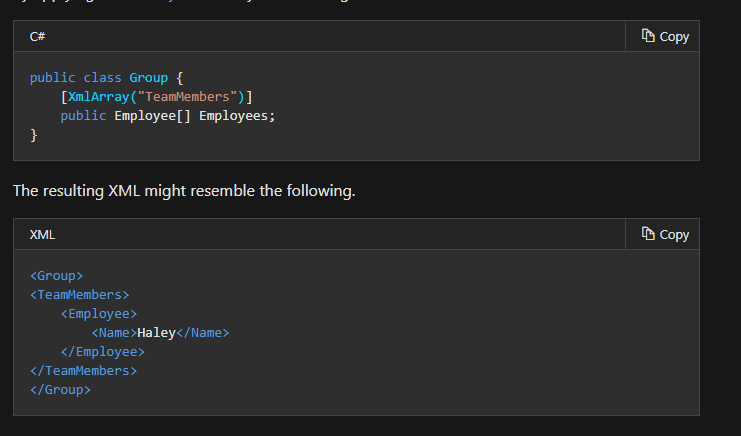This screenshot has width=741, height=436.
Task: Click the XML language label
Action: pos(42,234)
